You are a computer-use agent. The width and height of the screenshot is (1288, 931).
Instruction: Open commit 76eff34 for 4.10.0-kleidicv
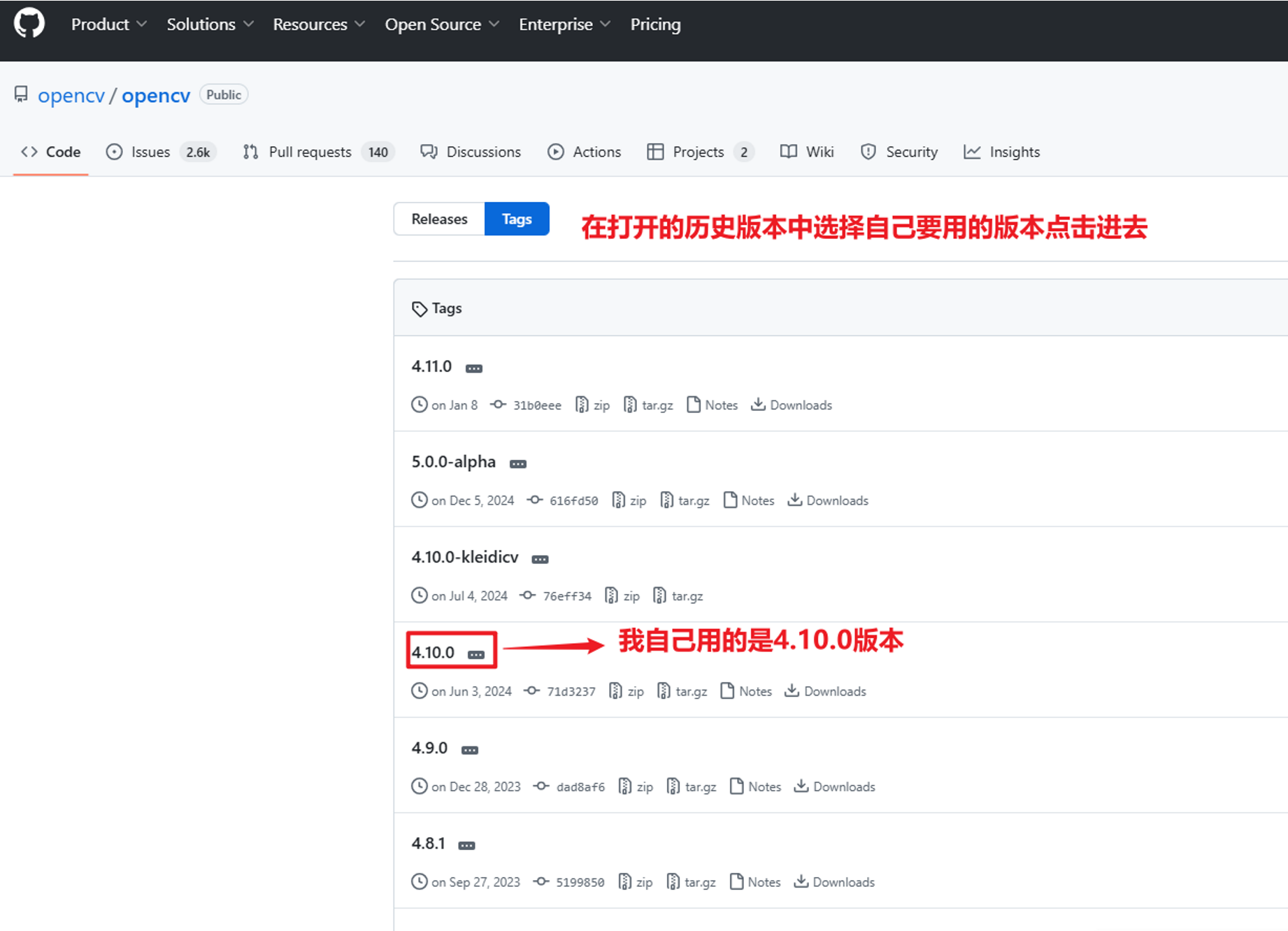click(556, 596)
